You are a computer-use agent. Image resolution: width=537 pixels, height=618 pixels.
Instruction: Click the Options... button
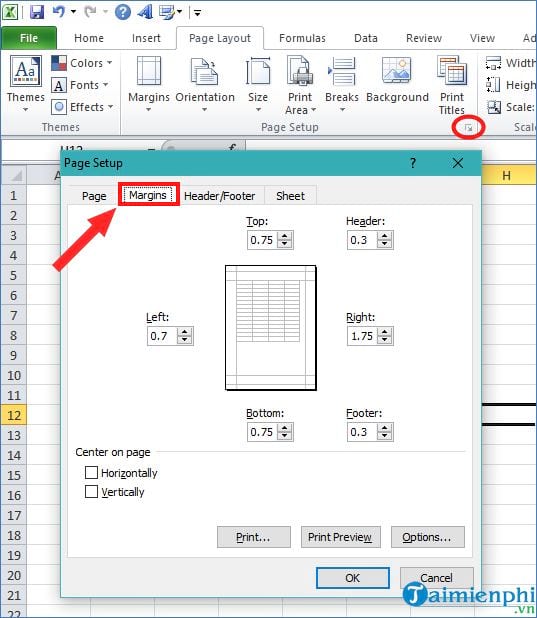coord(427,537)
